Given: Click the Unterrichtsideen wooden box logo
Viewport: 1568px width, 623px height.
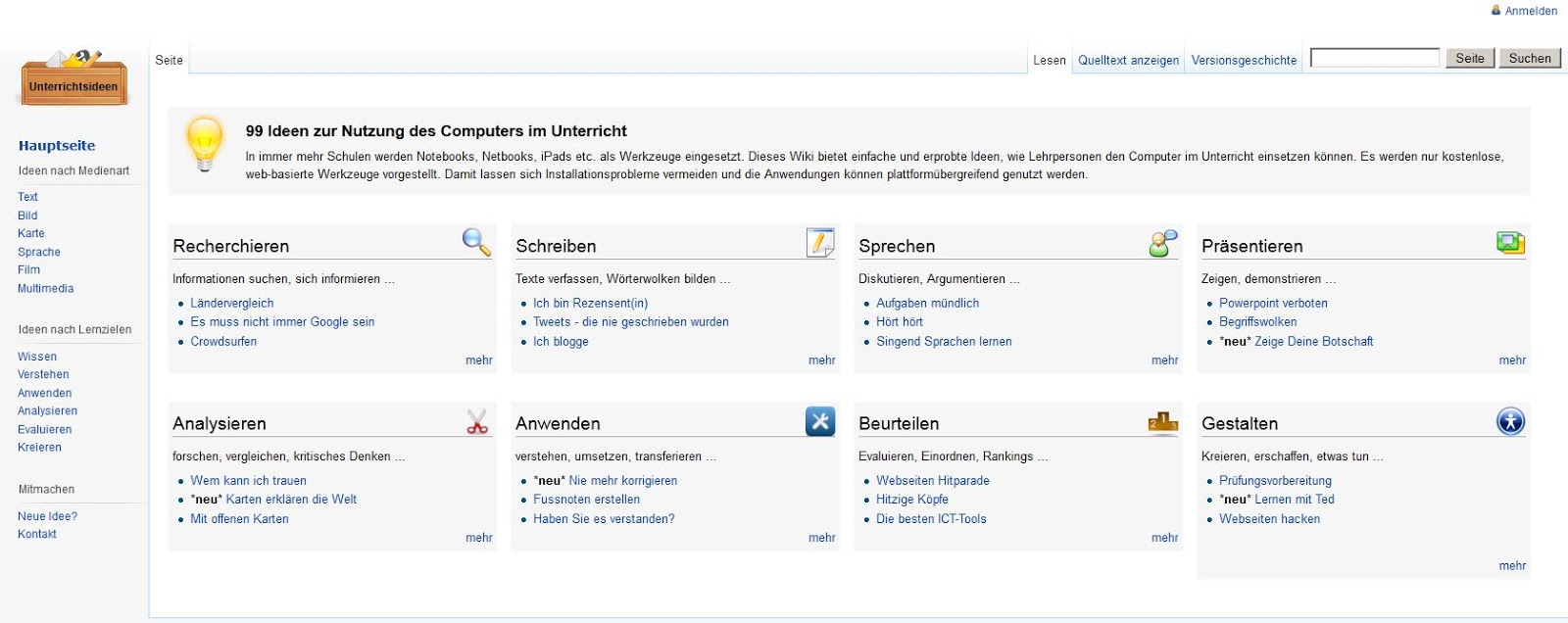Looking at the screenshot, I should coord(73,78).
